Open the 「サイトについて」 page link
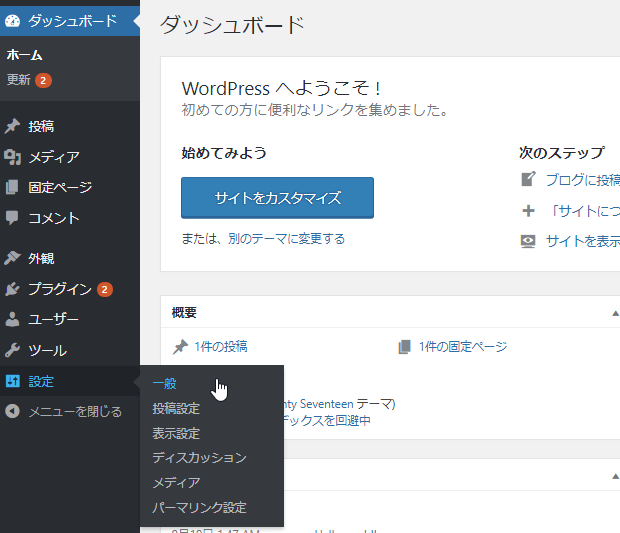The width and height of the screenshot is (620, 533). point(584,211)
